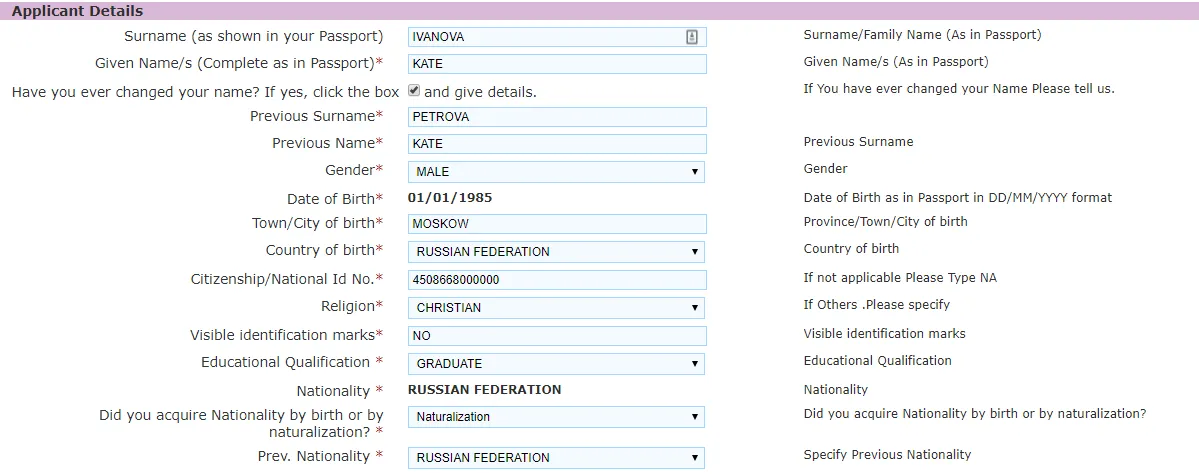Click the Surname input field with IVANOVA
Image resolution: width=1199 pixels, height=476 pixels.
pos(545,37)
